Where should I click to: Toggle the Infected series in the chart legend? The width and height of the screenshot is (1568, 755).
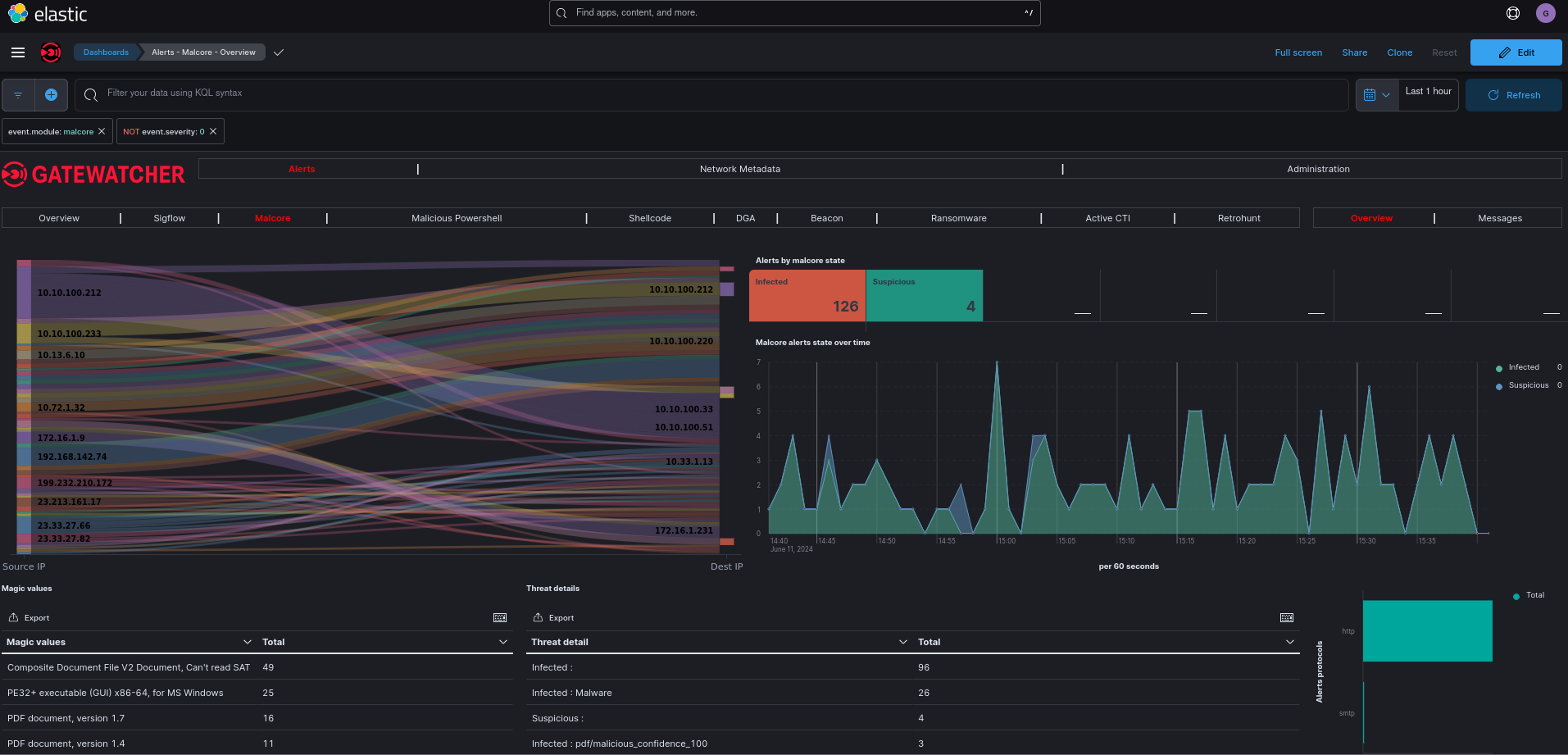pos(1522,366)
